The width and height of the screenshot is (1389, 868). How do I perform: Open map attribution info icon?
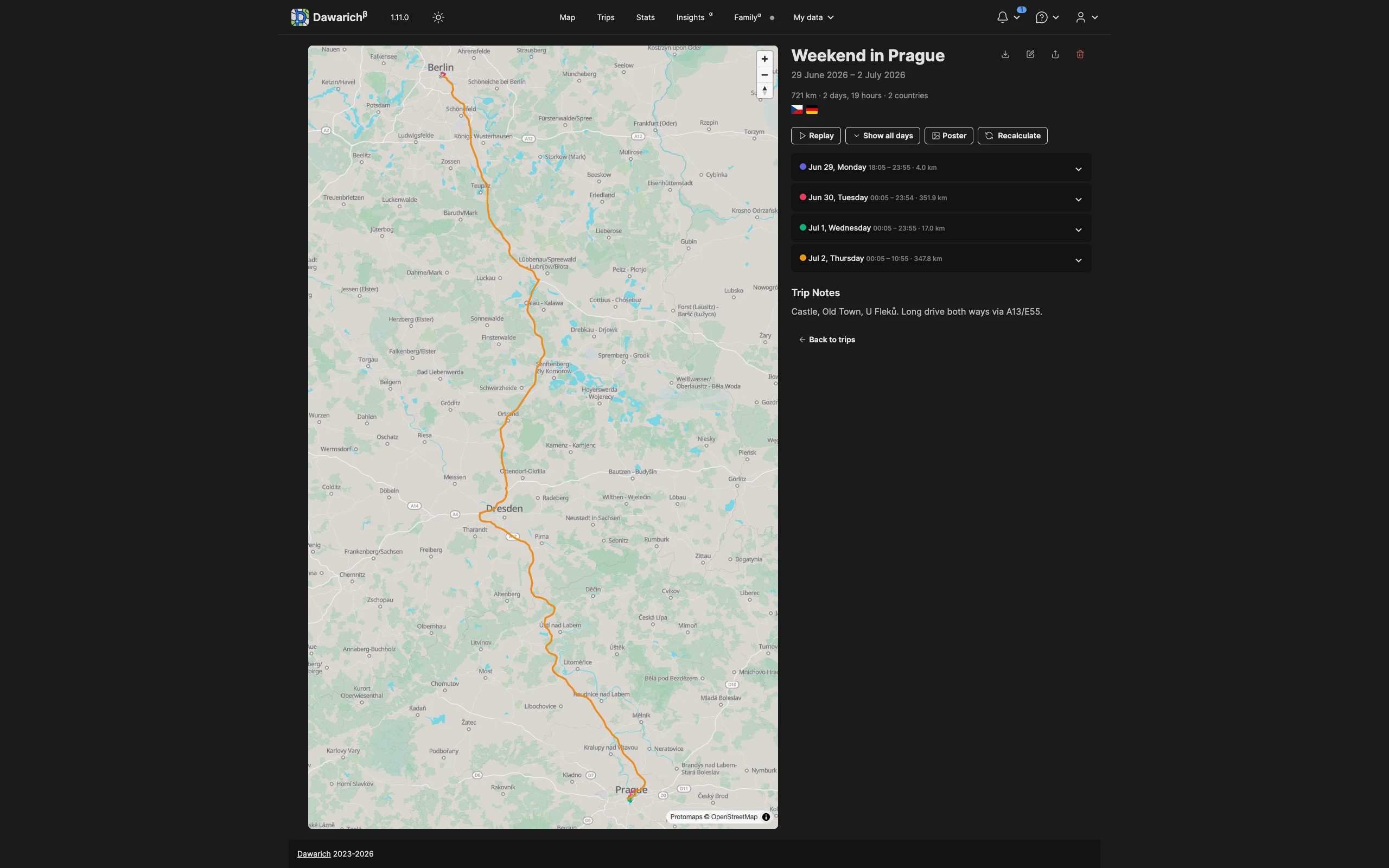point(766,817)
